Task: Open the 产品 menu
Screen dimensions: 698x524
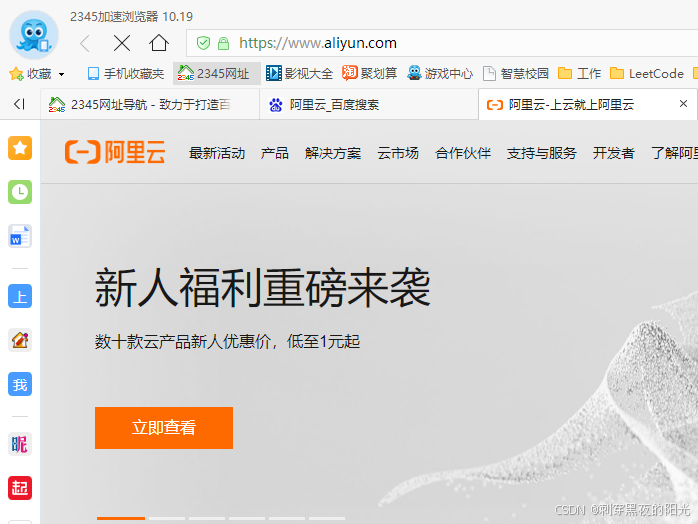Action: point(275,153)
